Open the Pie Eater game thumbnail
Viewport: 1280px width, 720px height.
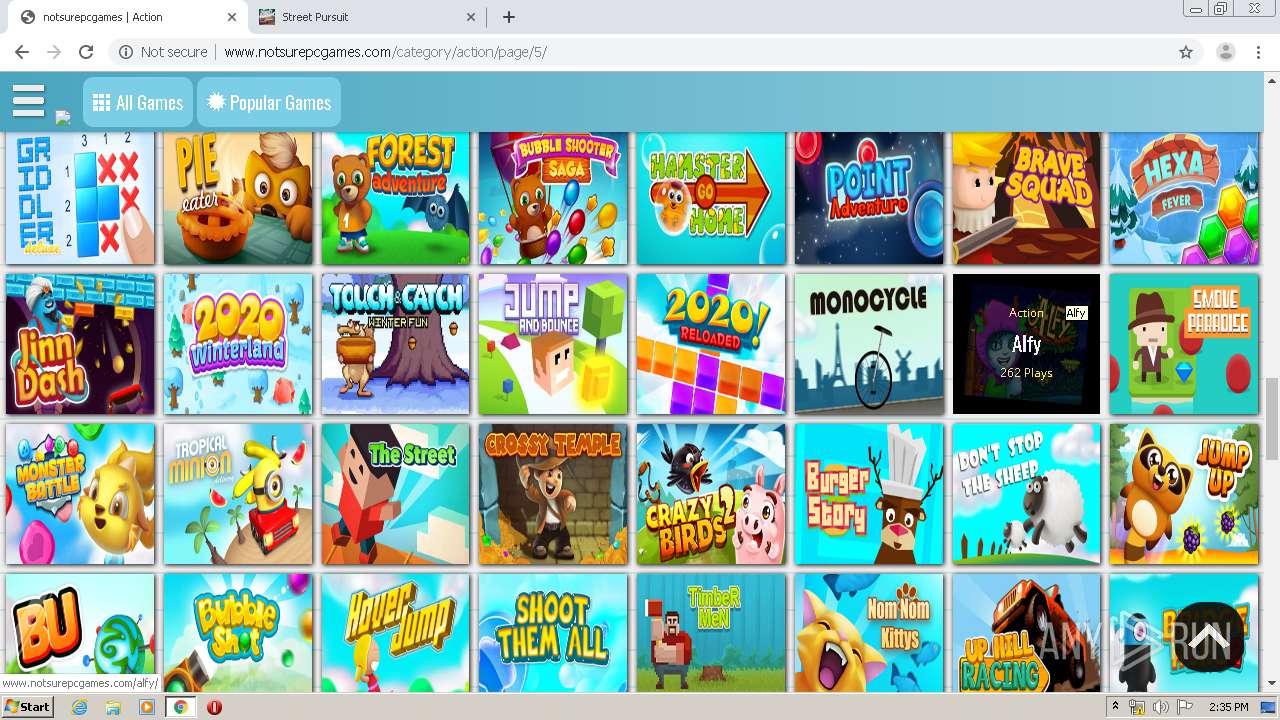[238, 198]
